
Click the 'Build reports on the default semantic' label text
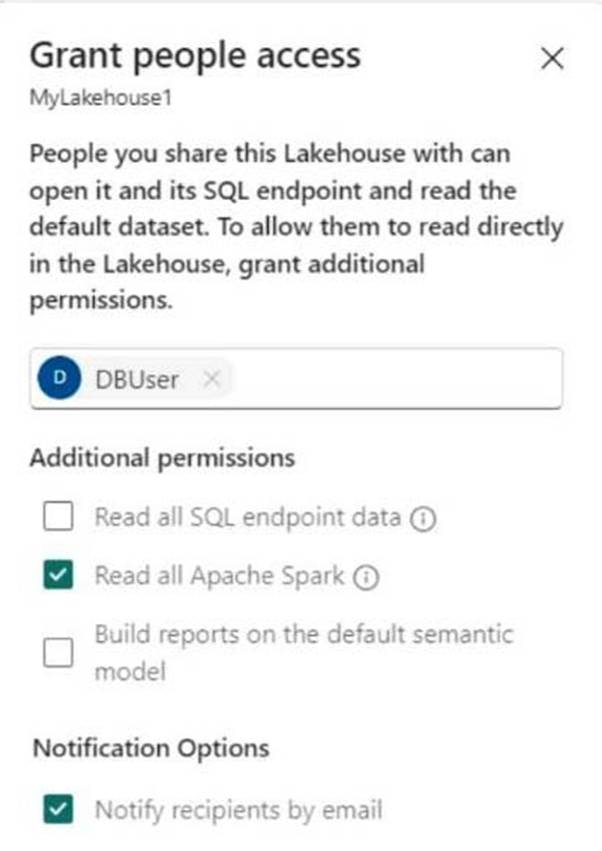pos(304,634)
